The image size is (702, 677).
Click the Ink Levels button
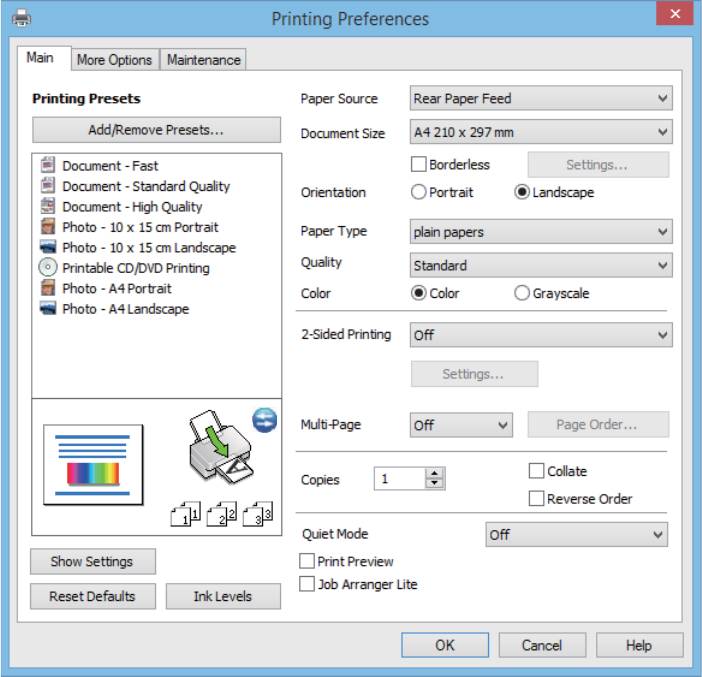[223, 596]
